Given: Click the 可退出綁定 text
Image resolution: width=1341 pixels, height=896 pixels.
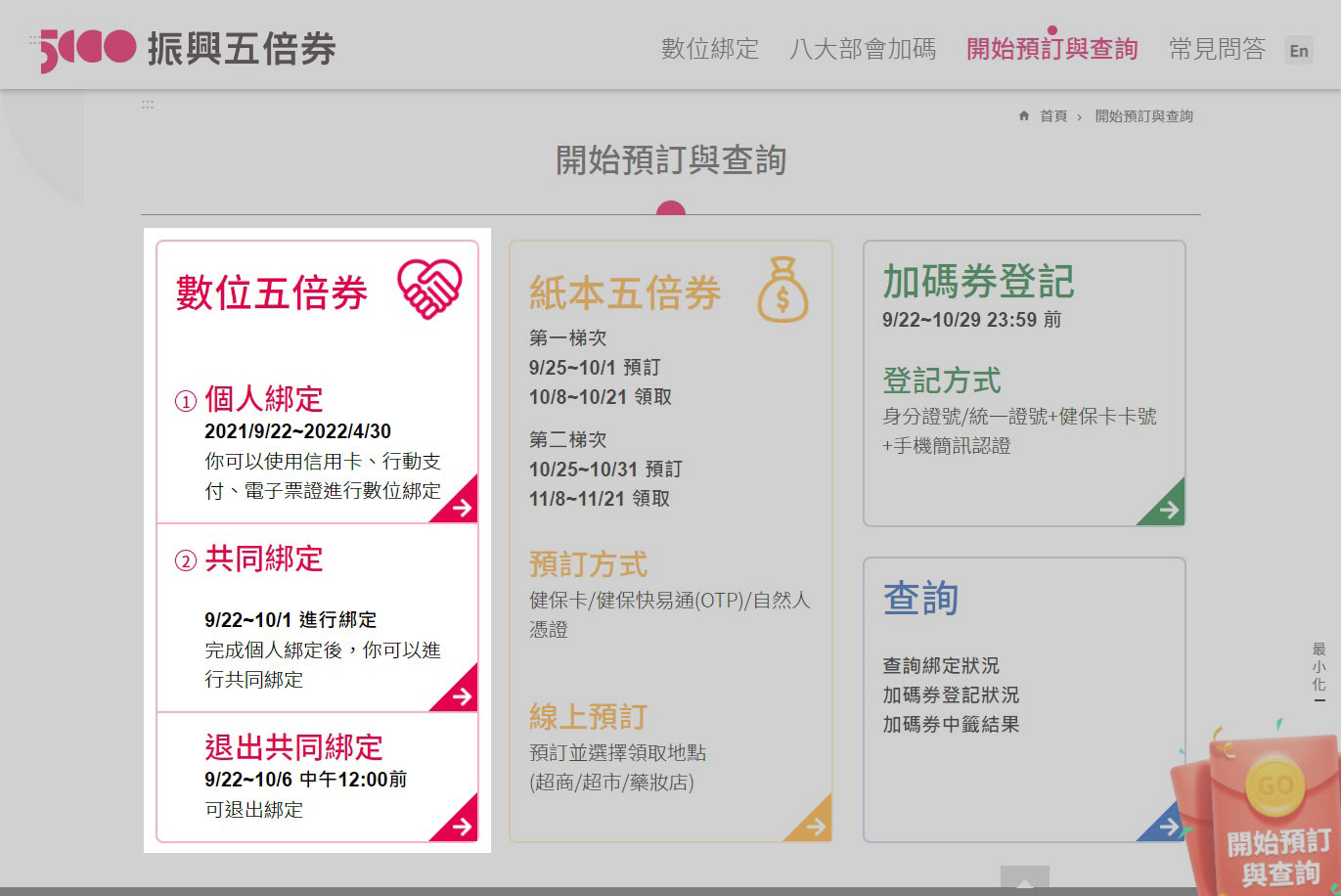Looking at the screenshot, I should 253,810.
